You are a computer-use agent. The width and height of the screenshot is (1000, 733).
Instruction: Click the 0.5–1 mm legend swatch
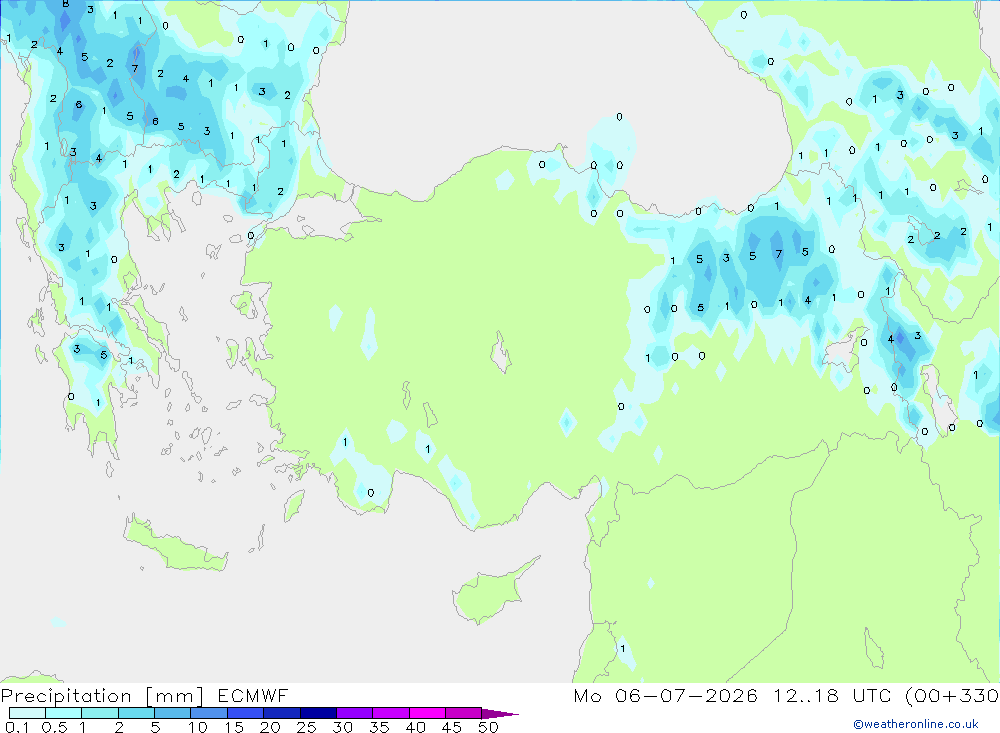[64, 713]
